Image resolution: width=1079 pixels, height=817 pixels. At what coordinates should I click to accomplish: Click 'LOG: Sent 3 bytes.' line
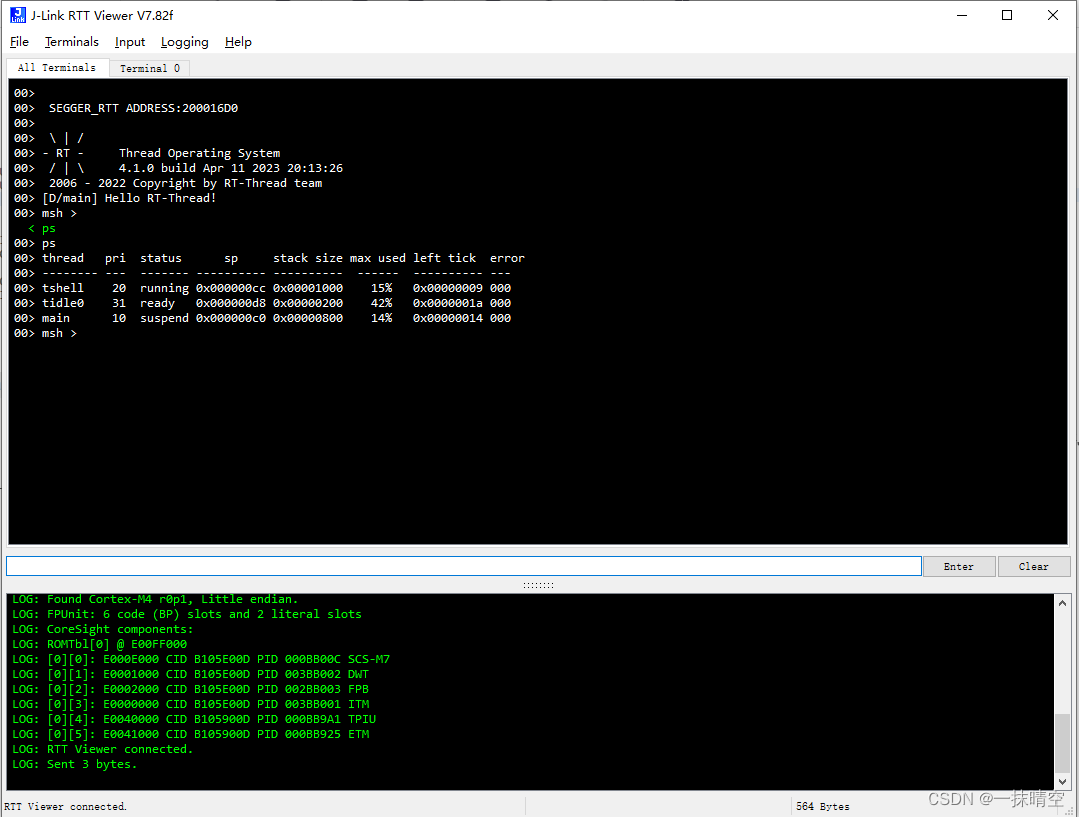click(74, 765)
